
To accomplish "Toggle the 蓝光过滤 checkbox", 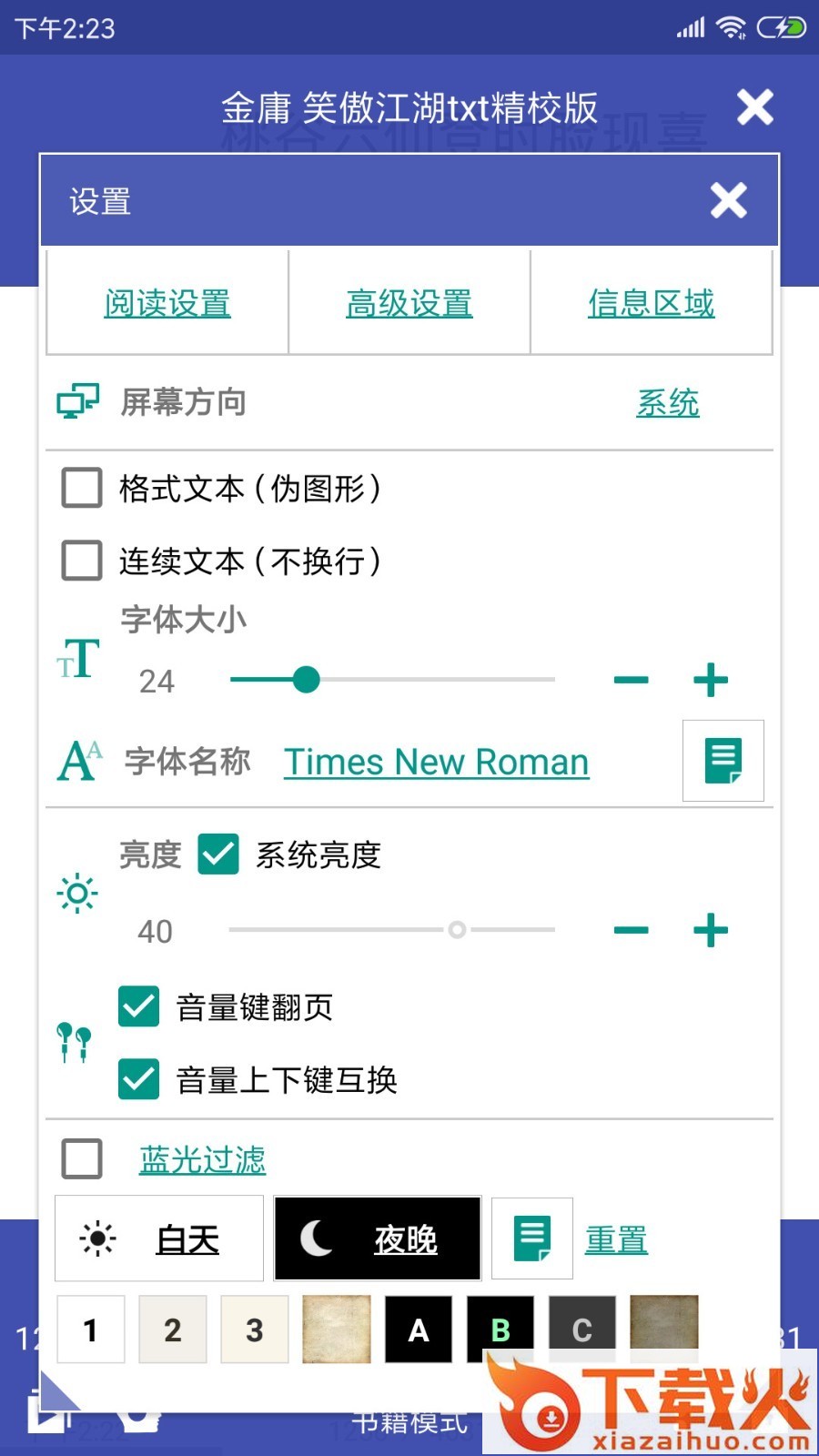I will point(82,1159).
